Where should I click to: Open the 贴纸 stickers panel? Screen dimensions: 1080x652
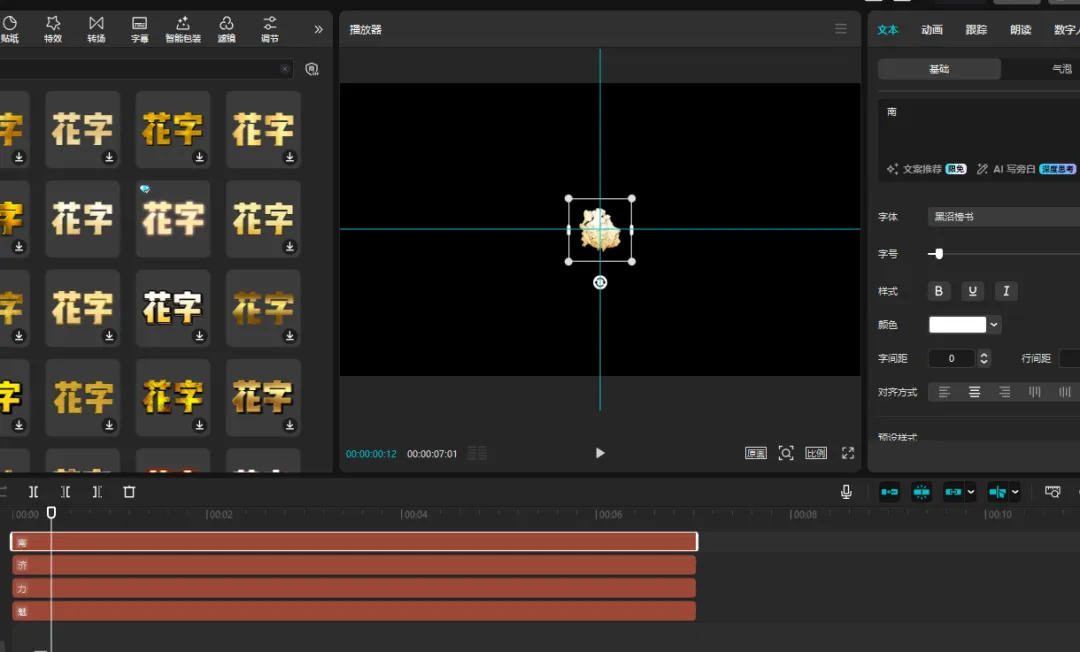10,30
